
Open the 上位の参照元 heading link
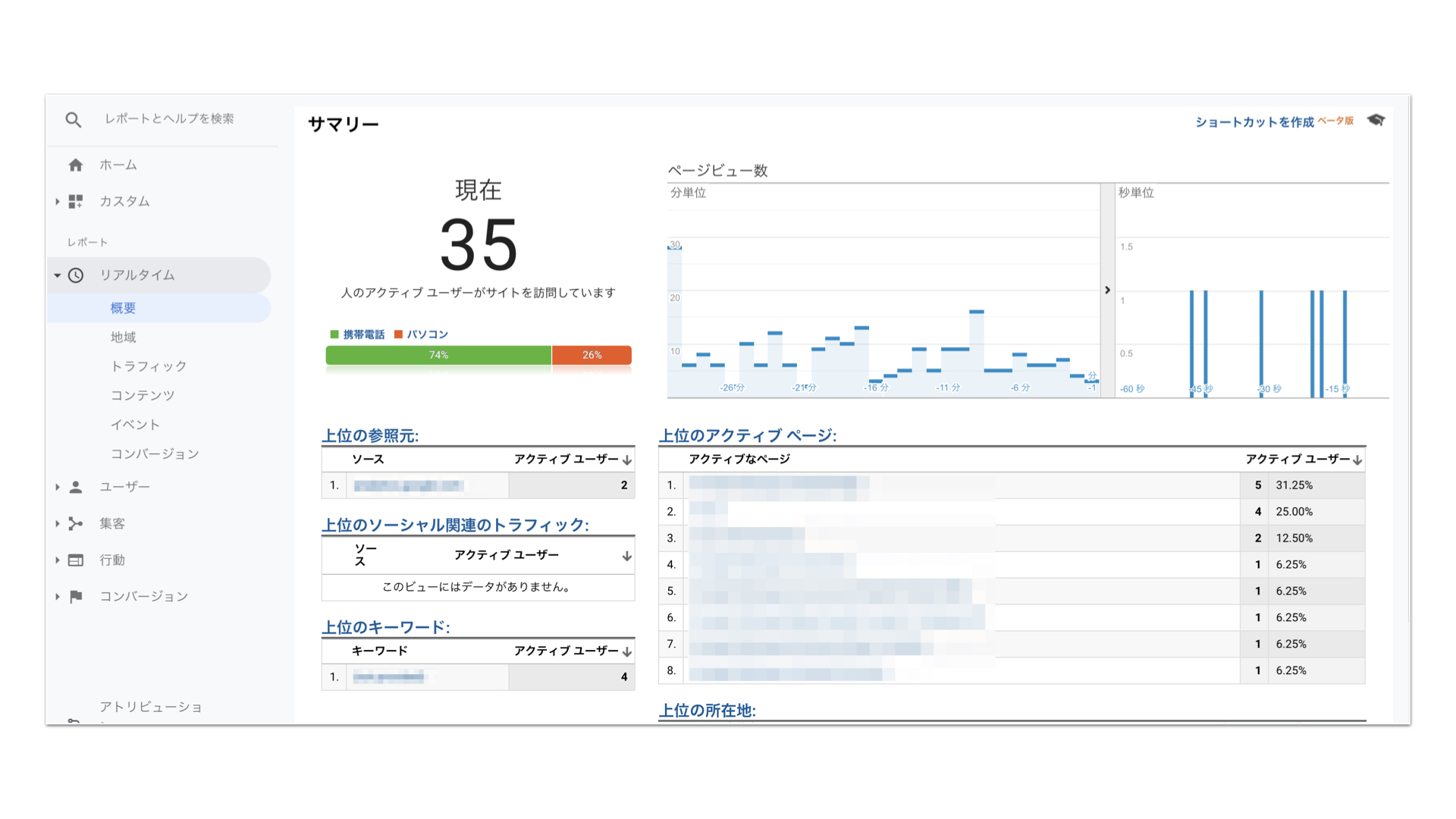pos(370,435)
